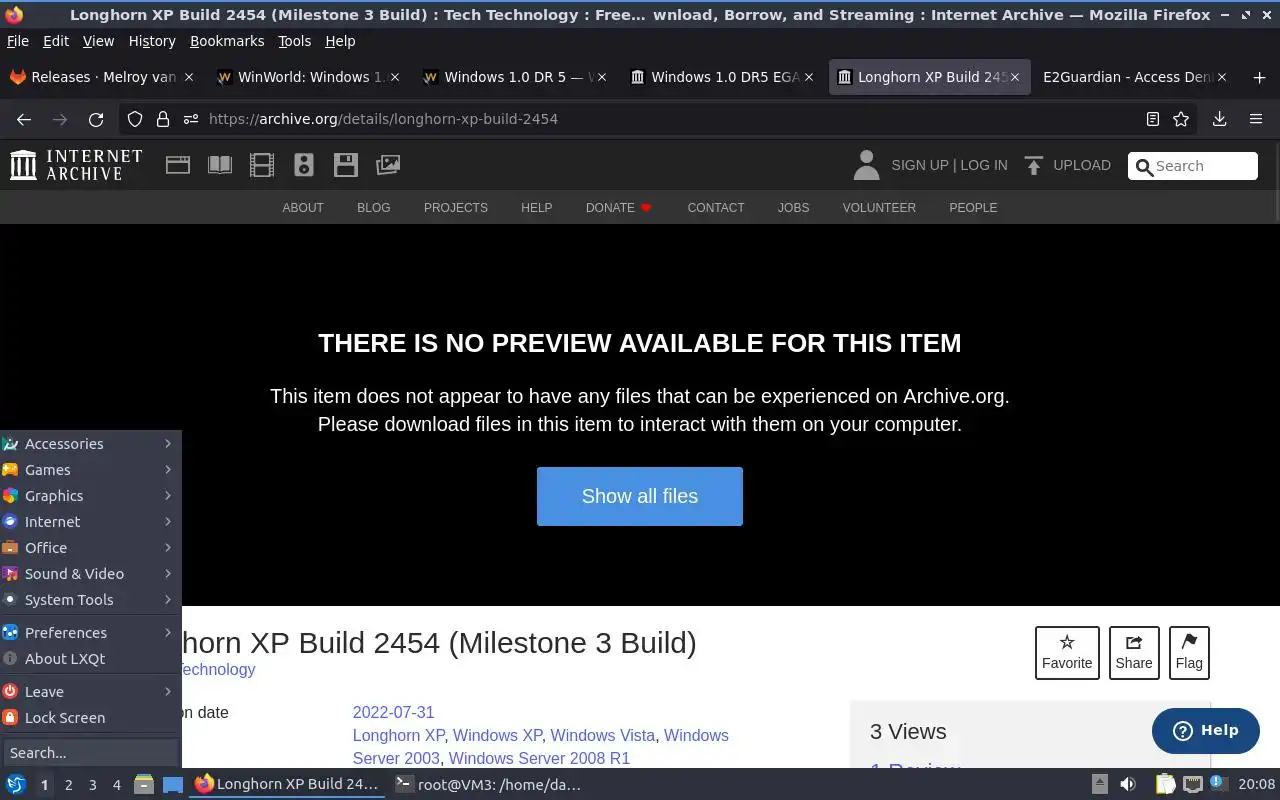The height and width of the screenshot is (800, 1280).
Task: Expand the Office submenu
Action: [90, 548]
